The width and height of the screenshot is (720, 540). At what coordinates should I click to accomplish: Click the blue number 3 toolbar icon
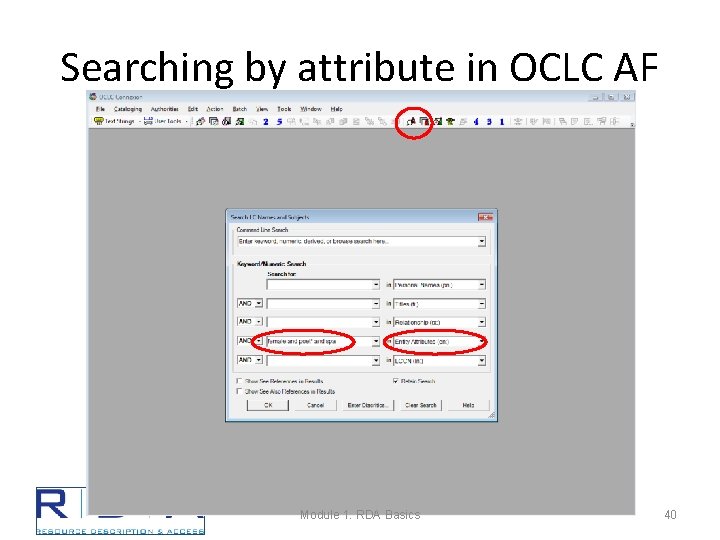point(489,122)
